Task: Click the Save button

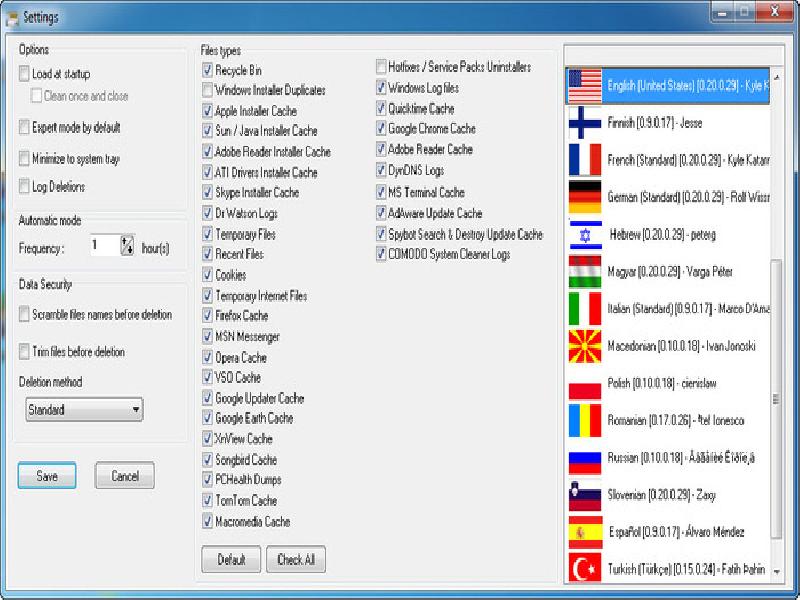Action: (x=47, y=476)
